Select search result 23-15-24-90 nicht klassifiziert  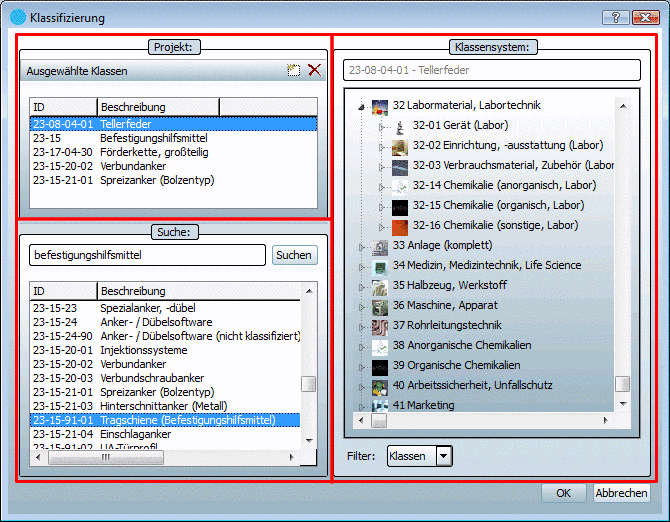[165, 336]
